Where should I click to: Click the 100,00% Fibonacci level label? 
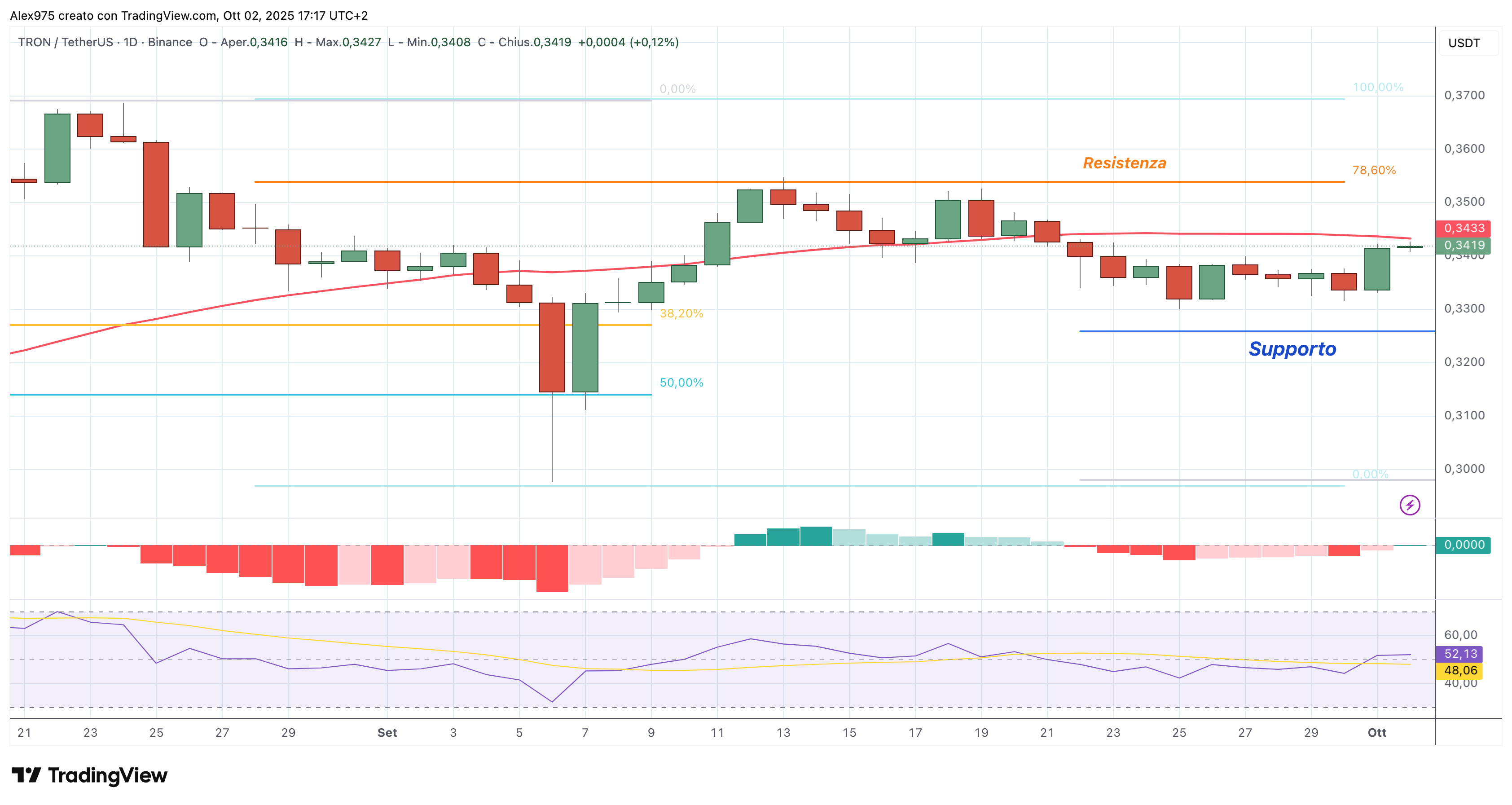tap(1378, 87)
